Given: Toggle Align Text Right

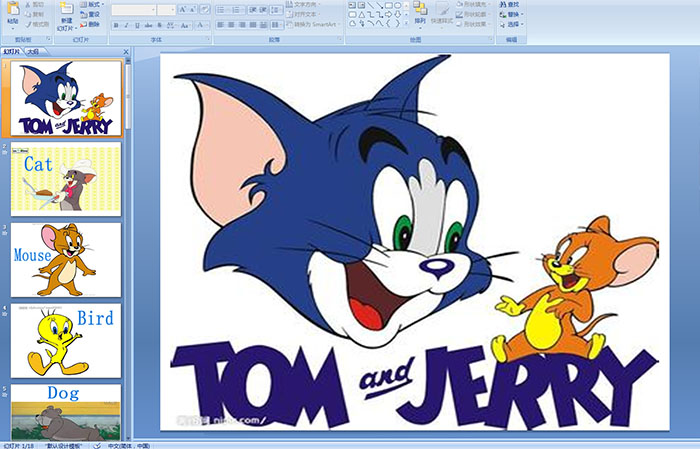Looking at the screenshot, I should click(x=242, y=25).
